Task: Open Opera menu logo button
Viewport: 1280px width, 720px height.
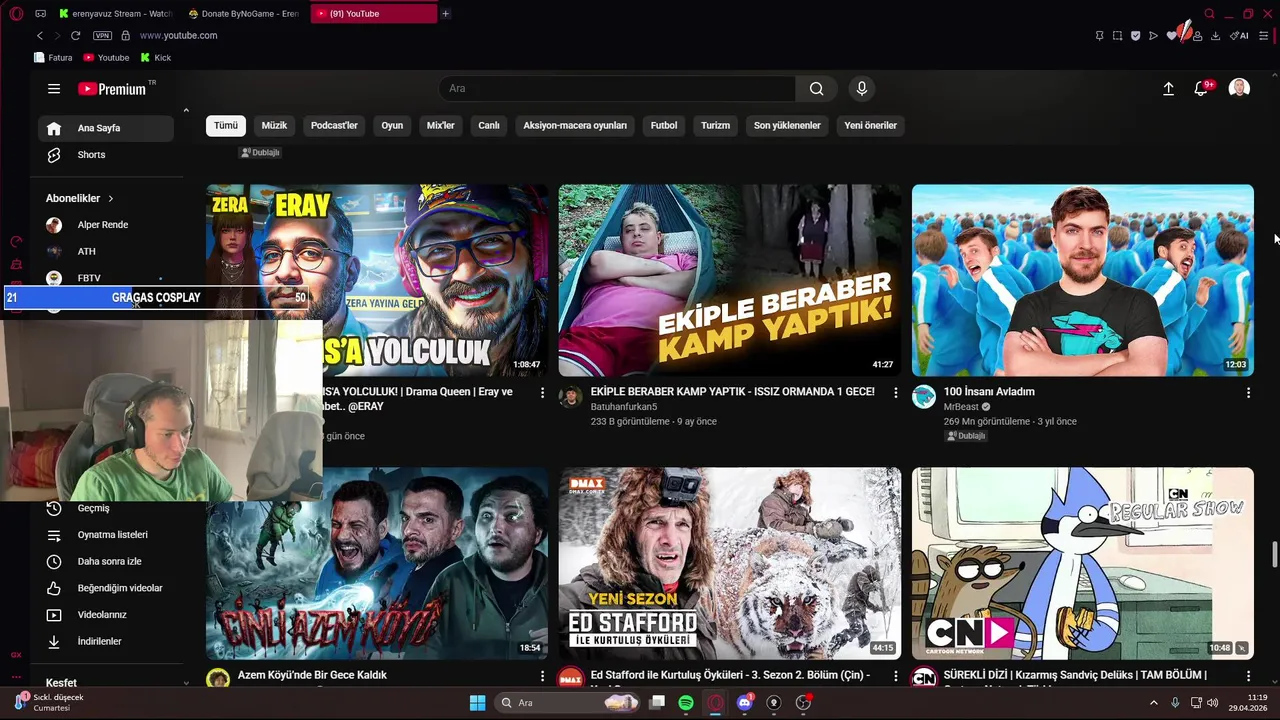Action: tap(14, 14)
